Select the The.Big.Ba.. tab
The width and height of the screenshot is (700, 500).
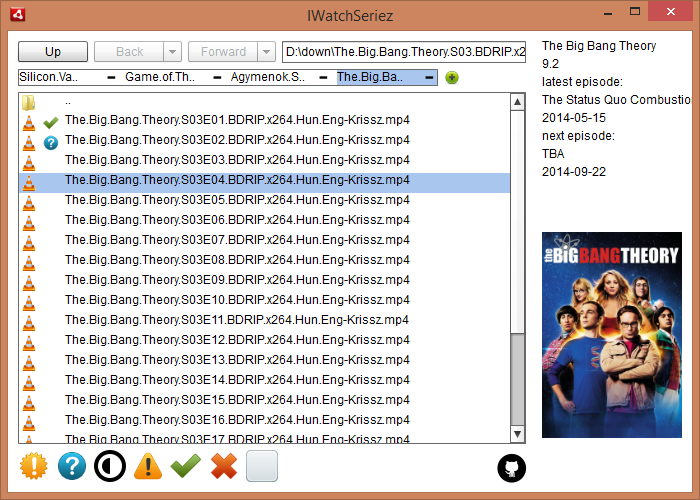coord(370,77)
